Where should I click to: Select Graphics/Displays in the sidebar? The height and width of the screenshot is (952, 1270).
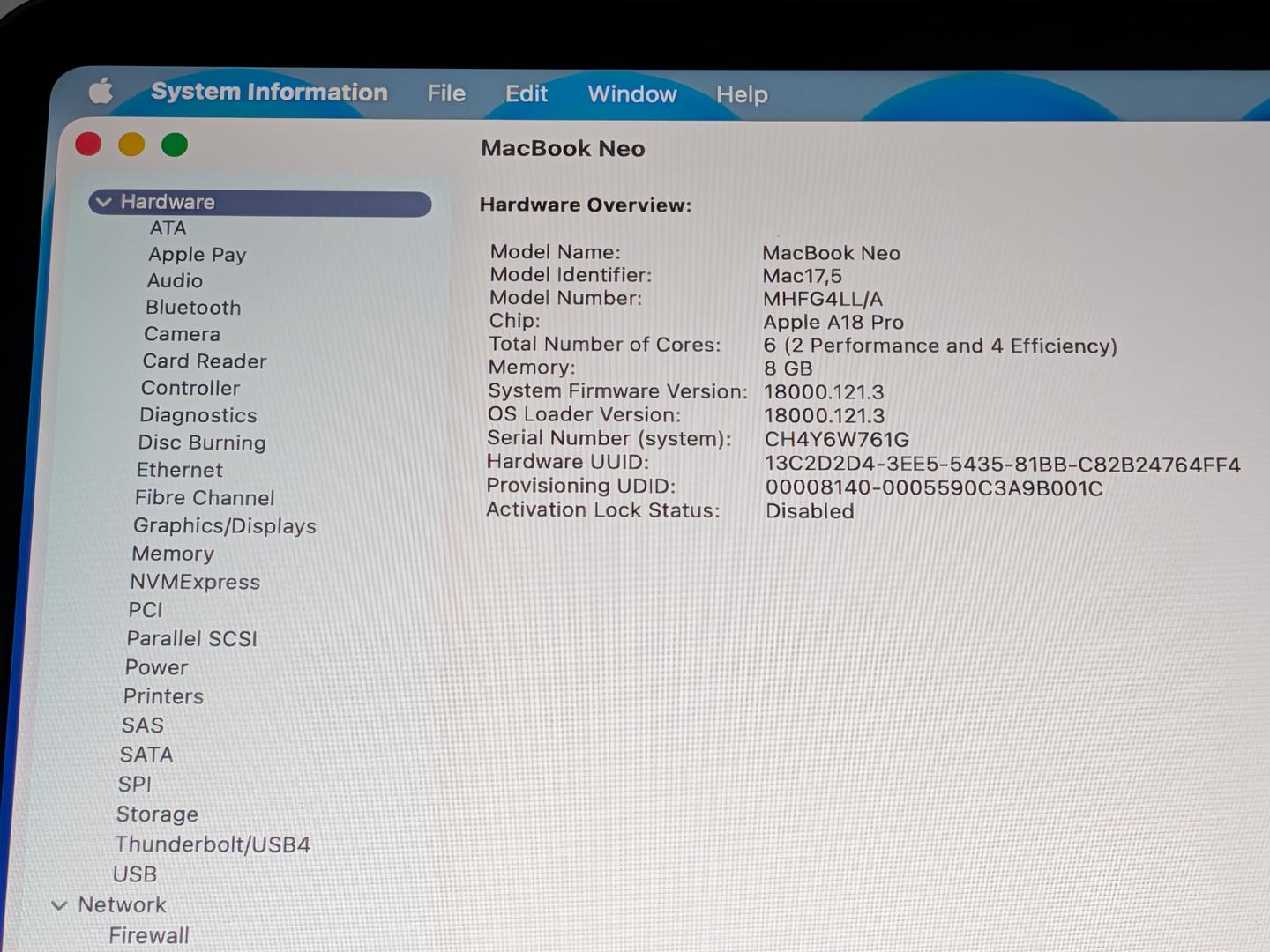(225, 526)
